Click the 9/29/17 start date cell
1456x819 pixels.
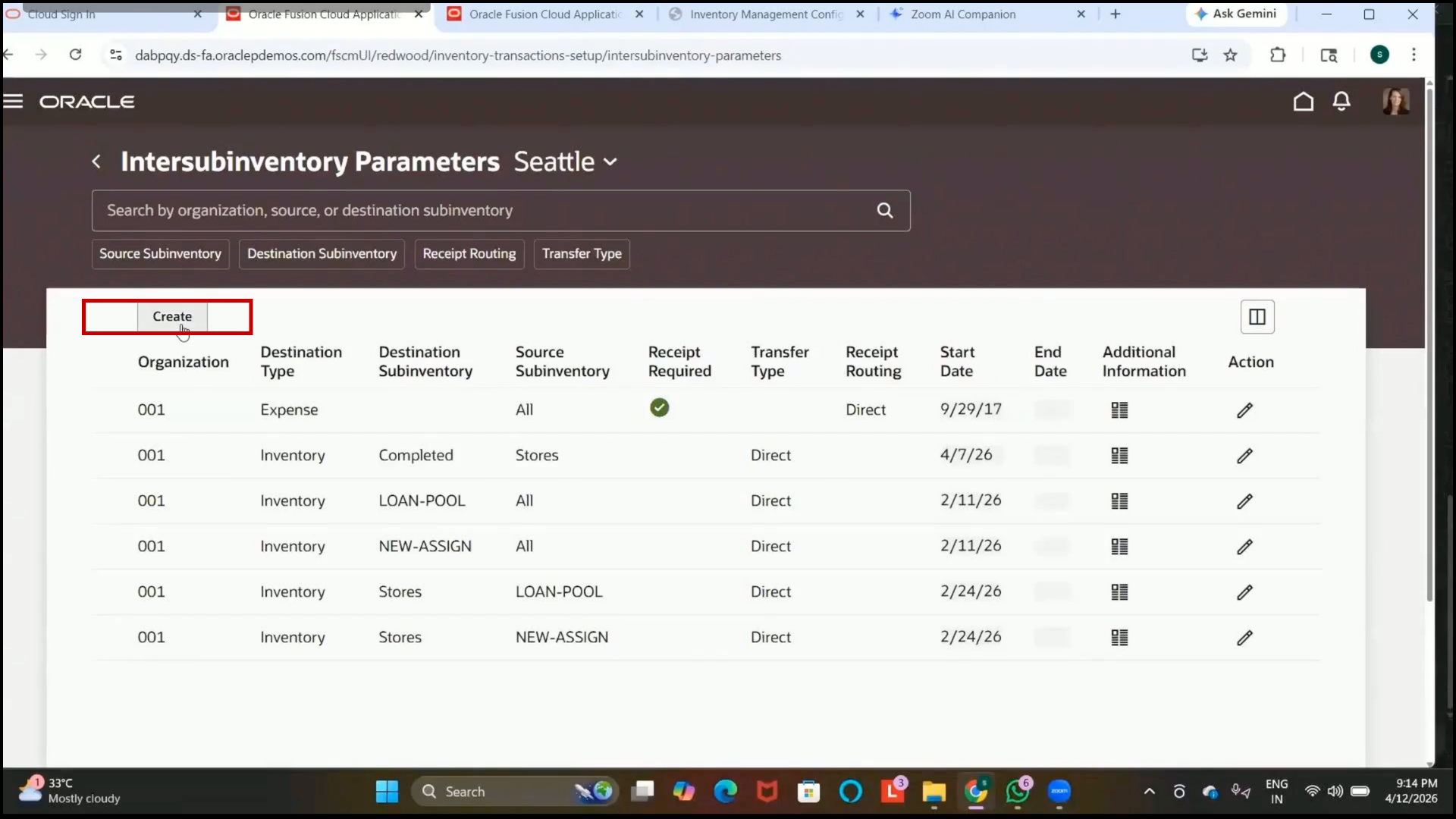971,409
